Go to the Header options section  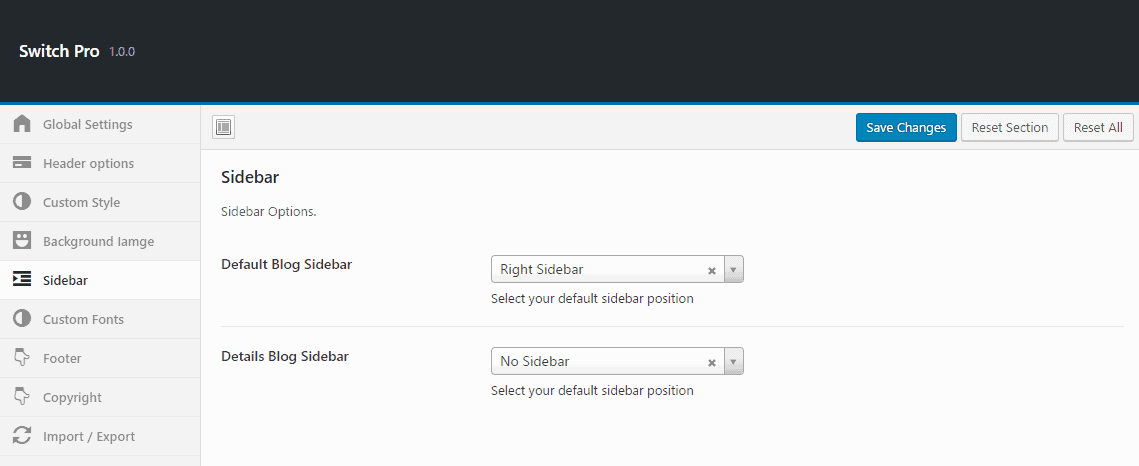pyautogui.click(x=88, y=163)
